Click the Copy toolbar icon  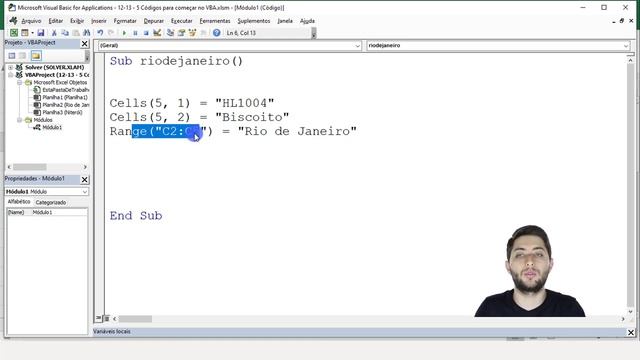[x=65, y=33]
